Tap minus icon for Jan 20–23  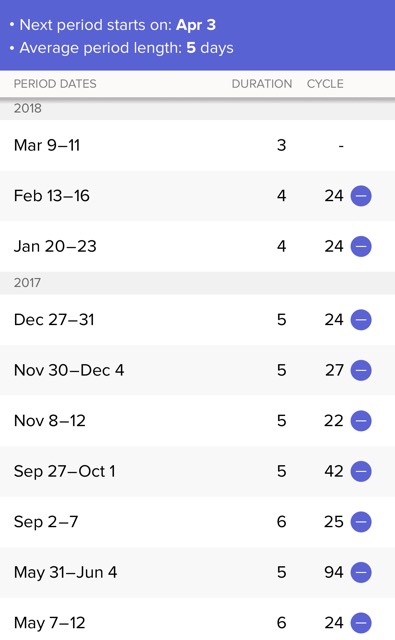coord(361,247)
